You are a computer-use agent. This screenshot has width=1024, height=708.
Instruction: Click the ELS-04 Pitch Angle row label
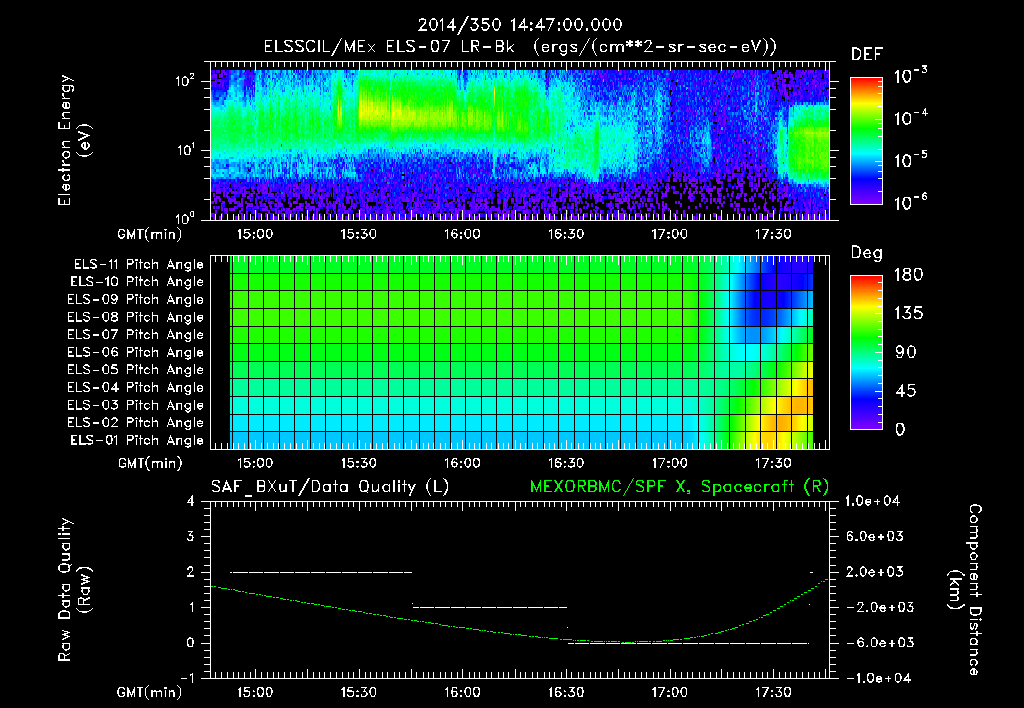[135, 387]
